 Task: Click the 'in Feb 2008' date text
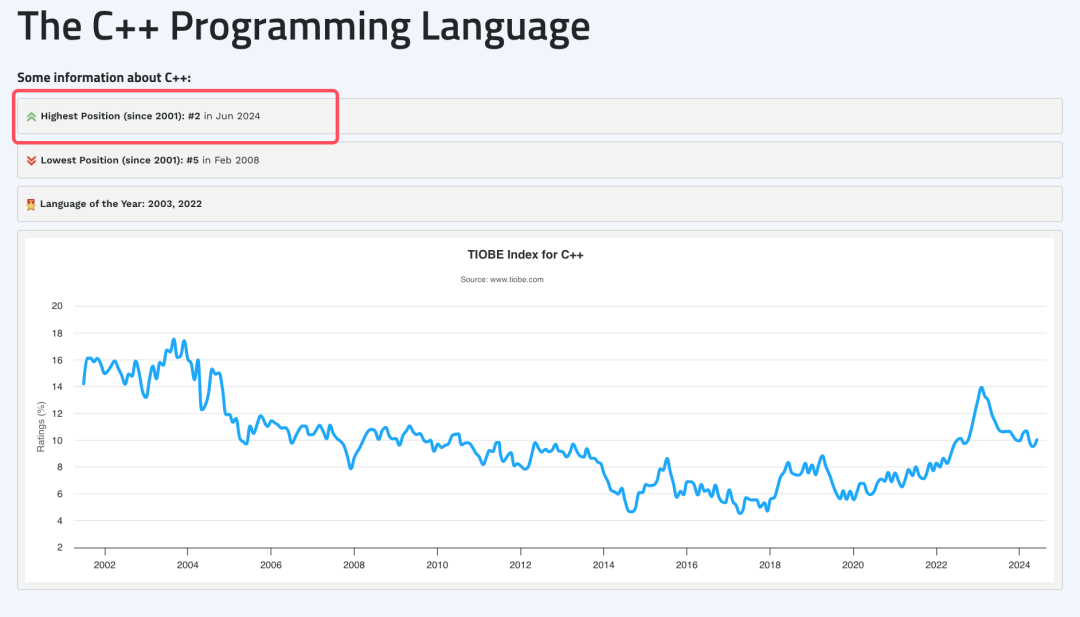click(x=231, y=160)
